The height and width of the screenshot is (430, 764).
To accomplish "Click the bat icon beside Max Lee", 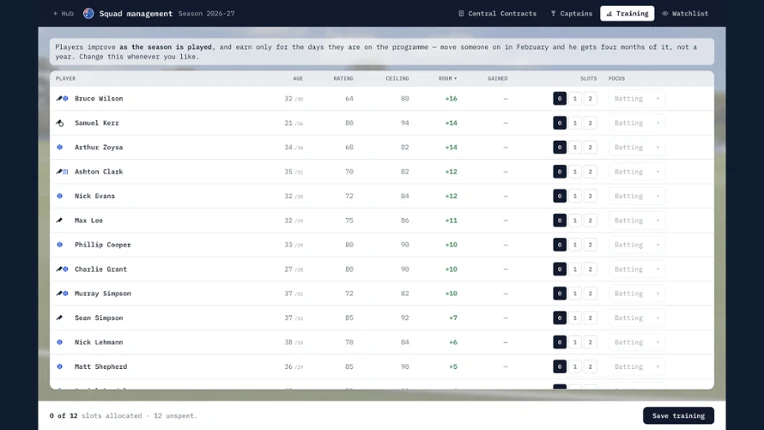I will [x=59, y=220].
